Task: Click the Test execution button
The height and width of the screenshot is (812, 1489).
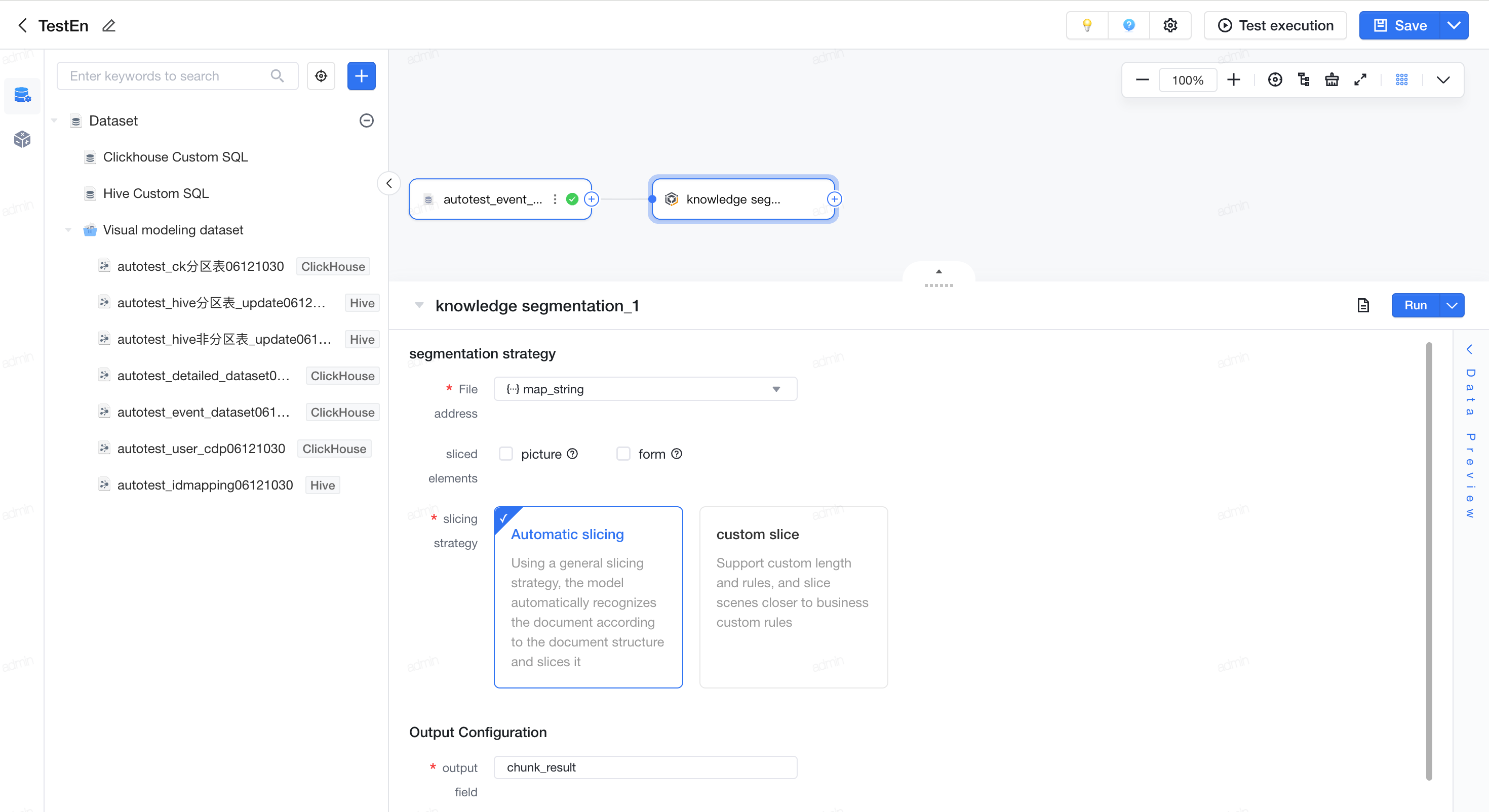Action: click(1275, 25)
